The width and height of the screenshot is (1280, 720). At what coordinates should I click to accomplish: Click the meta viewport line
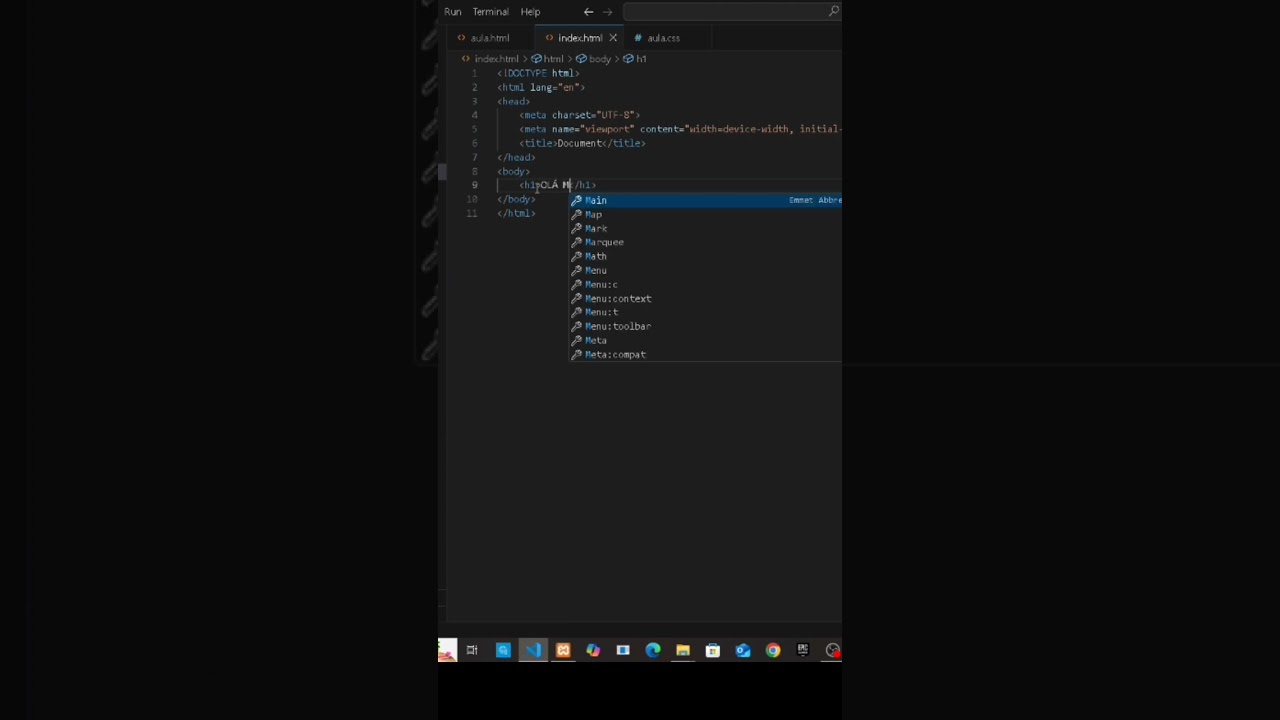(680, 129)
